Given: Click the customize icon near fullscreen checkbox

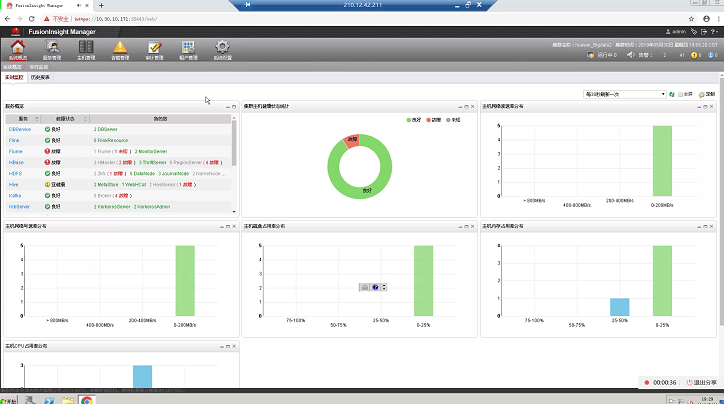Looking at the screenshot, I should 701,94.
